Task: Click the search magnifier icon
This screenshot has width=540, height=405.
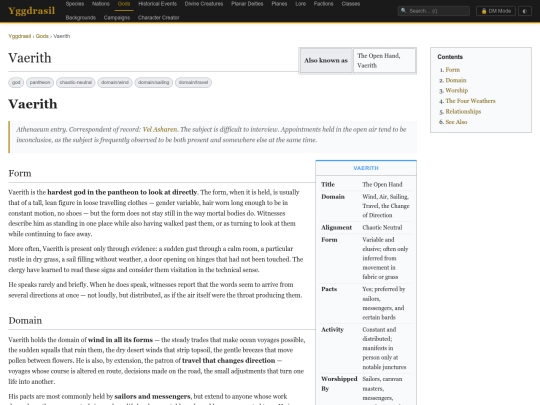Action: [404, 11]
